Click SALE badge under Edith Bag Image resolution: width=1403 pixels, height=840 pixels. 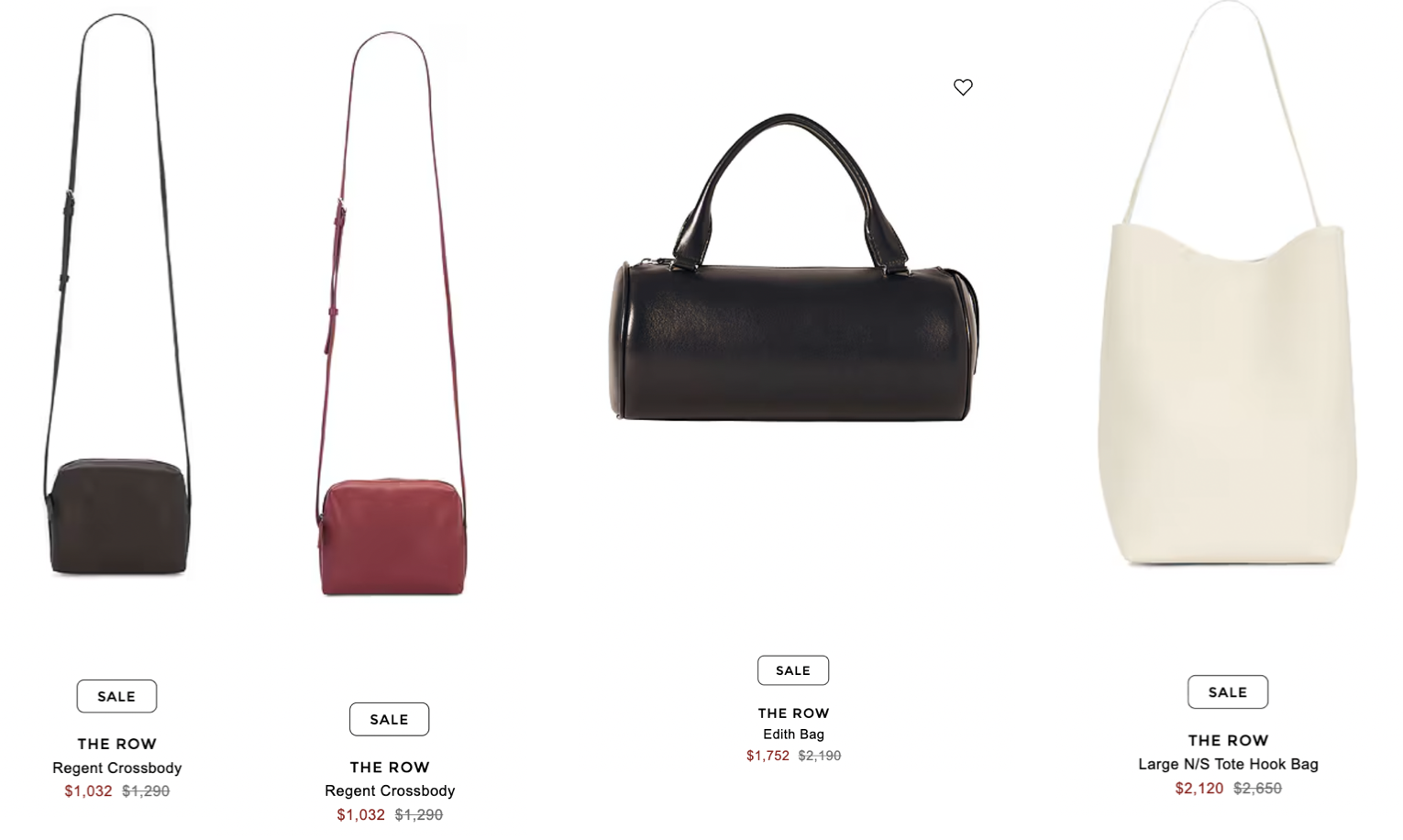(x=793, y=670)
